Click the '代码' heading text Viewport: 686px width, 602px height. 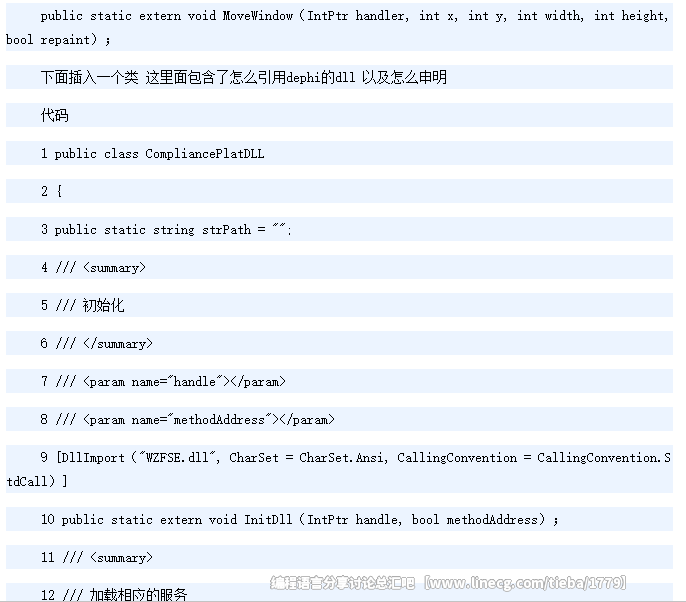[54, 116]
